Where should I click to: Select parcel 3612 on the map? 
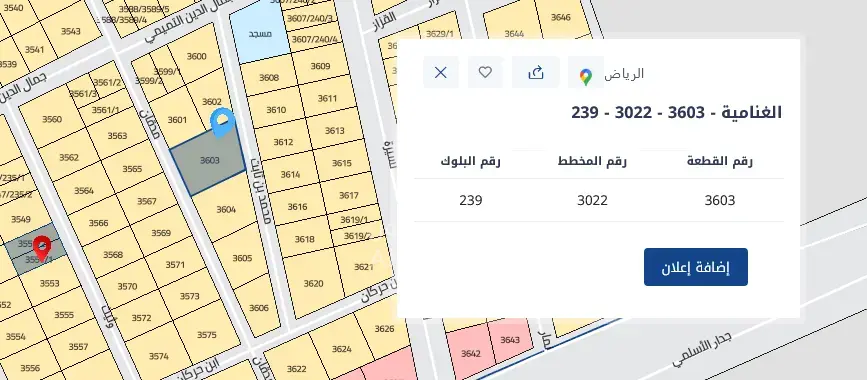pos(283,142)
